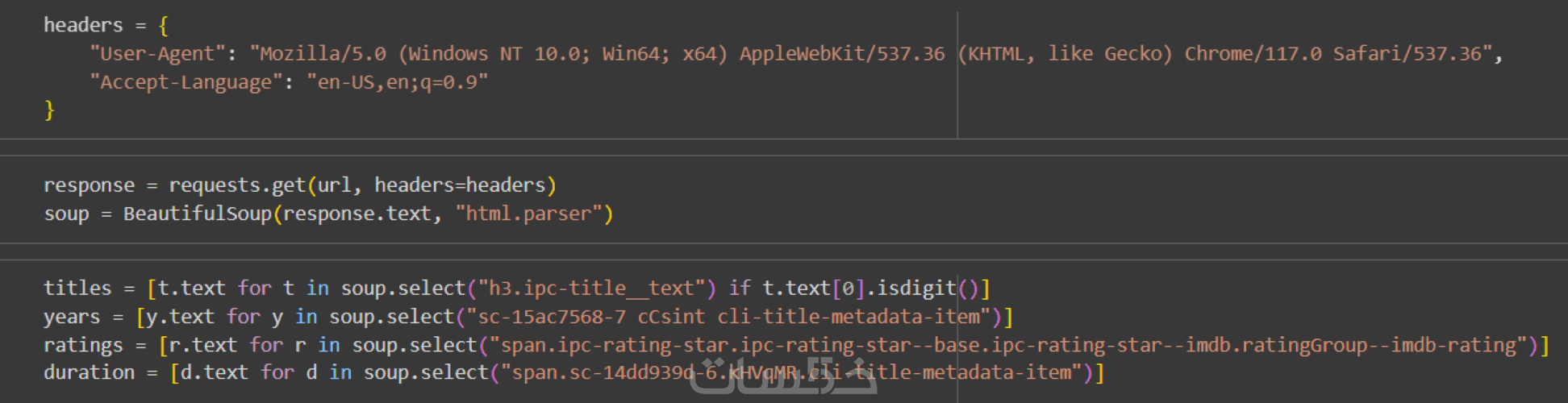Screen dimensions: 1568x403
Task: Click the BeautifulSoup function name
Action: click(198, 214)
